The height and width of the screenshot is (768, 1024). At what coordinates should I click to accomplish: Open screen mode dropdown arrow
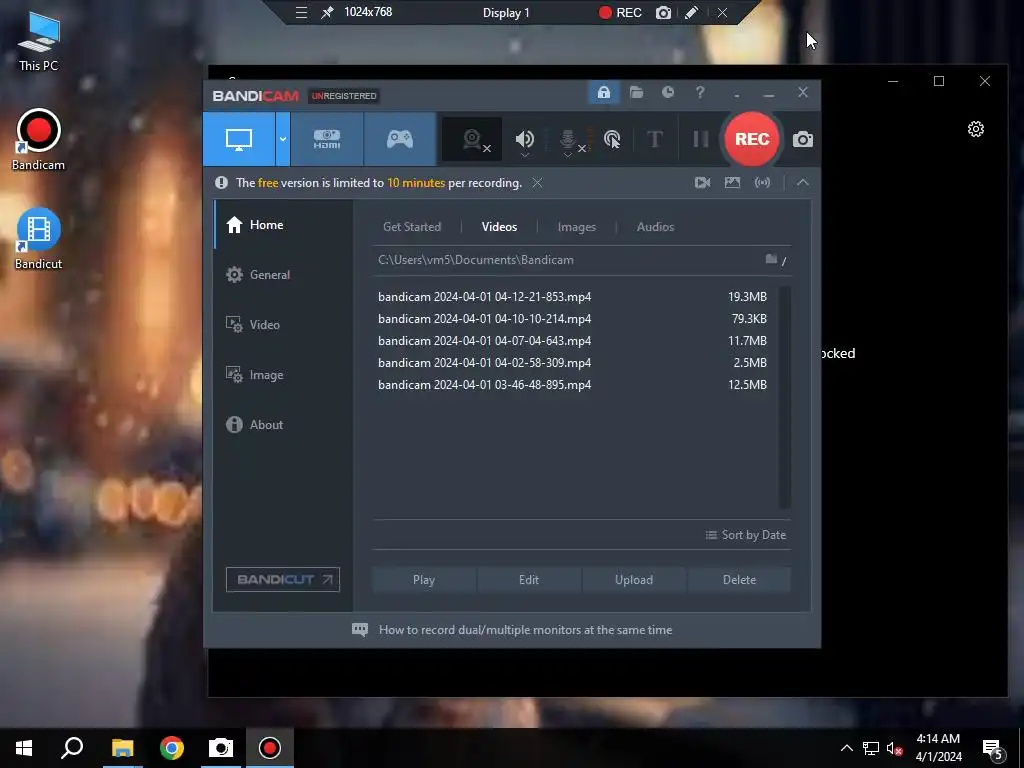click(x=283, y=139)
